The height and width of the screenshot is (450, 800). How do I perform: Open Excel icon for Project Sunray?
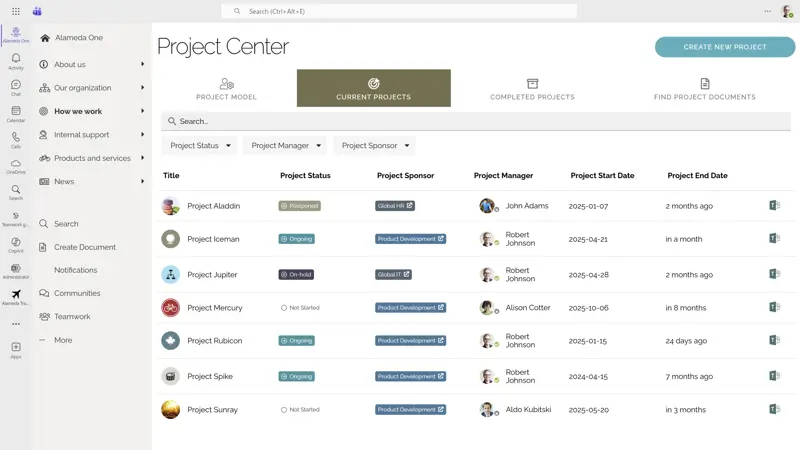[774, 409]
